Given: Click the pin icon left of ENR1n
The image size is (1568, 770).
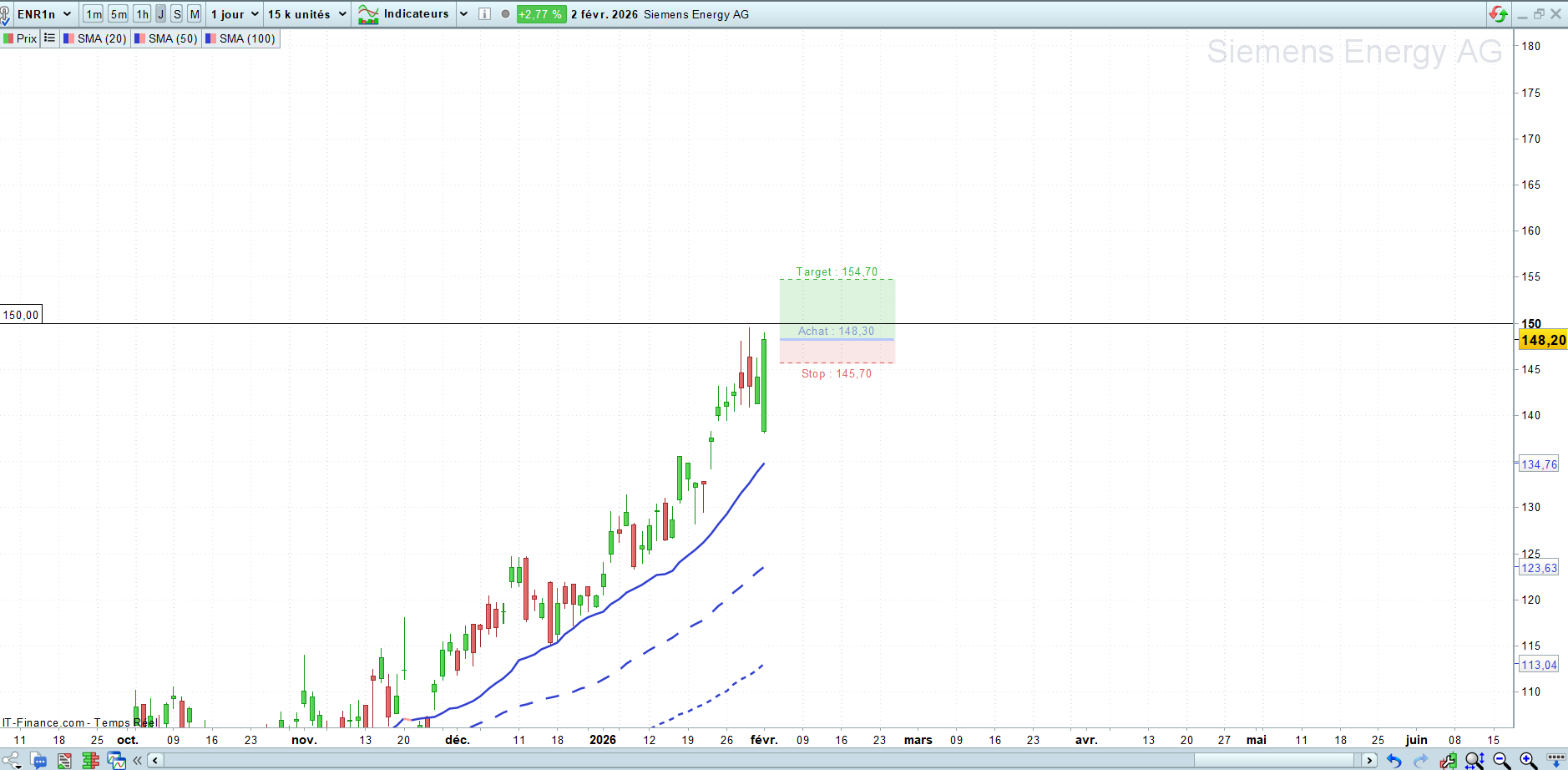Looking at the screenshot, I should (x=5, y=14).
